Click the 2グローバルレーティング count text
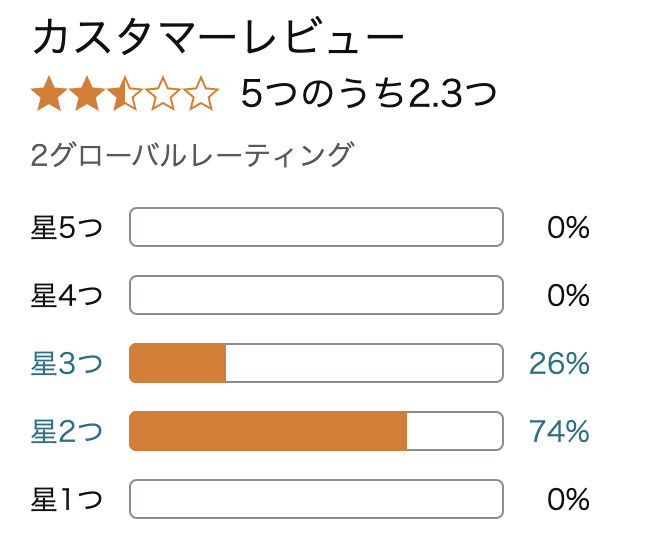The image size is (656, 542). click(x=192, y=155)
